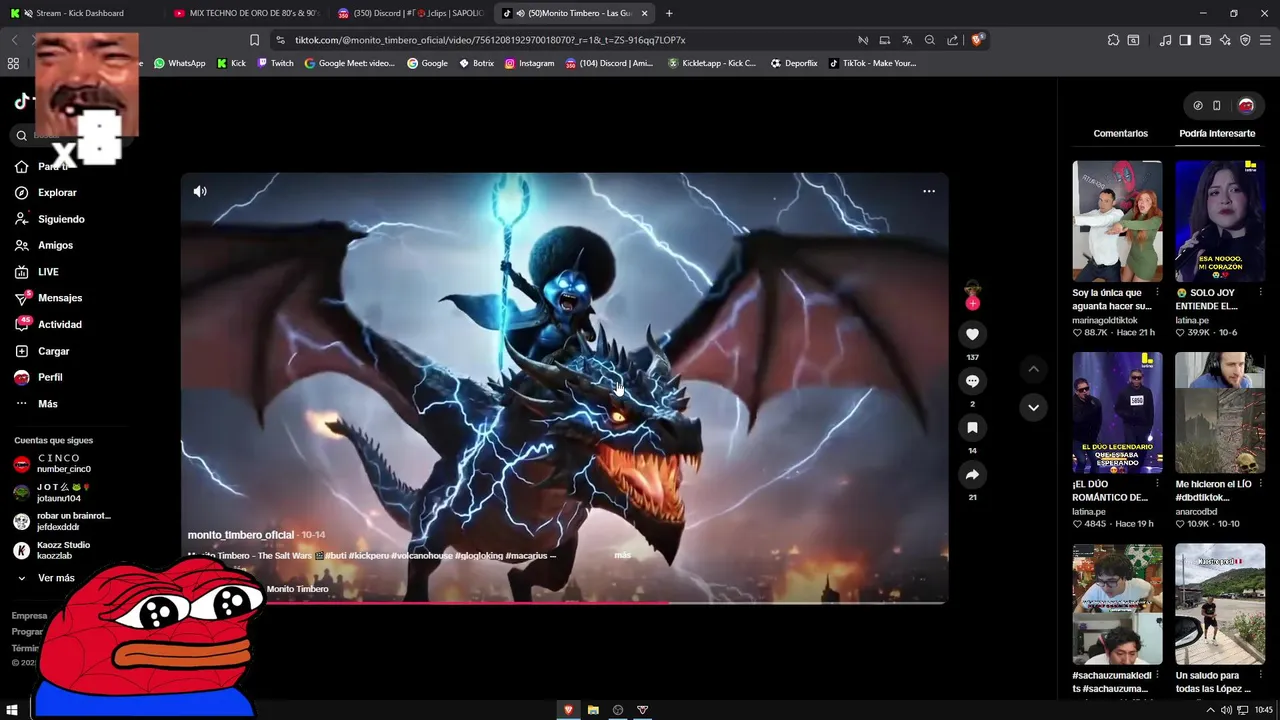Screen dimensions: 1280x720
Task: Follow creator with red plus badge
Action: (x=972, y=303)
